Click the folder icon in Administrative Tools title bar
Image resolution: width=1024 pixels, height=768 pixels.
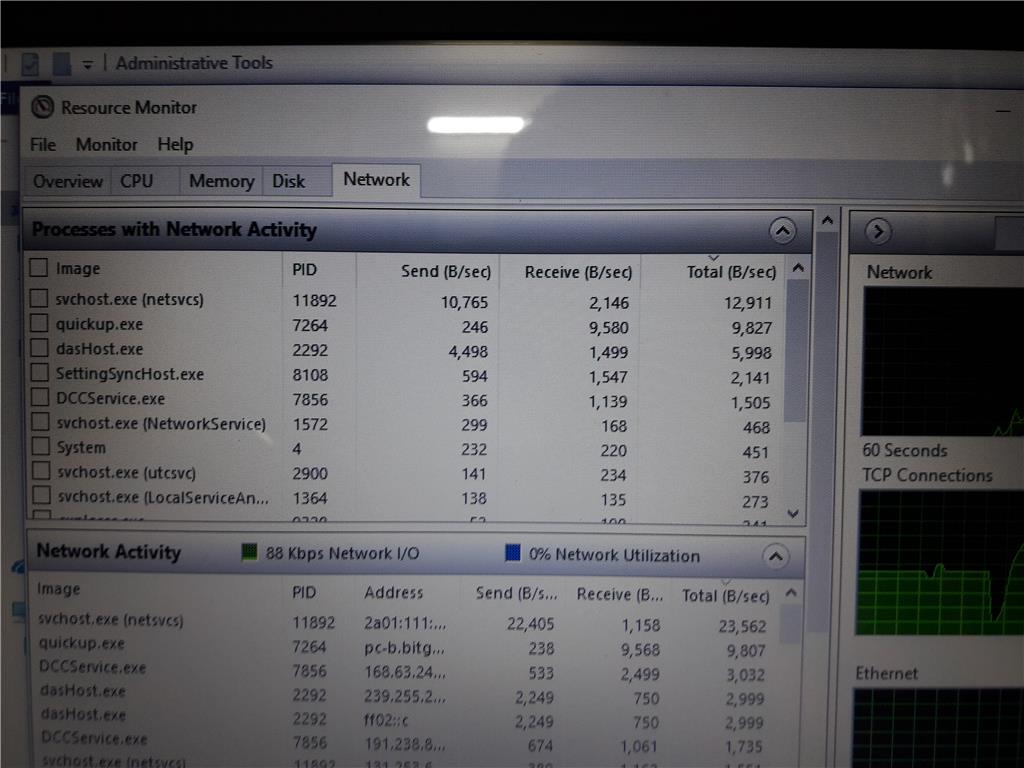coord(61,64)
